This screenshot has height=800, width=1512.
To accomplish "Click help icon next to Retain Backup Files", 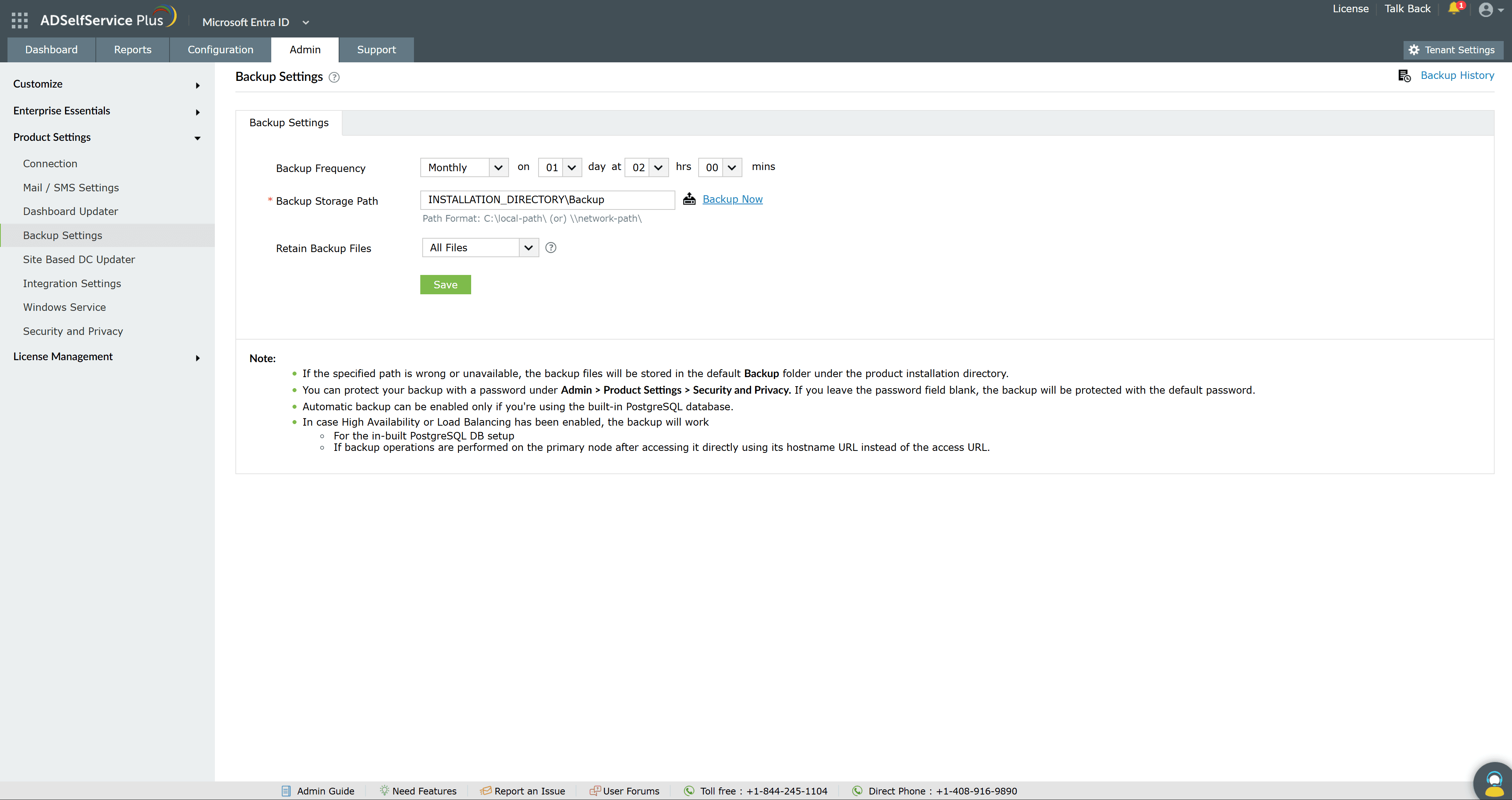I will (550, 247).
